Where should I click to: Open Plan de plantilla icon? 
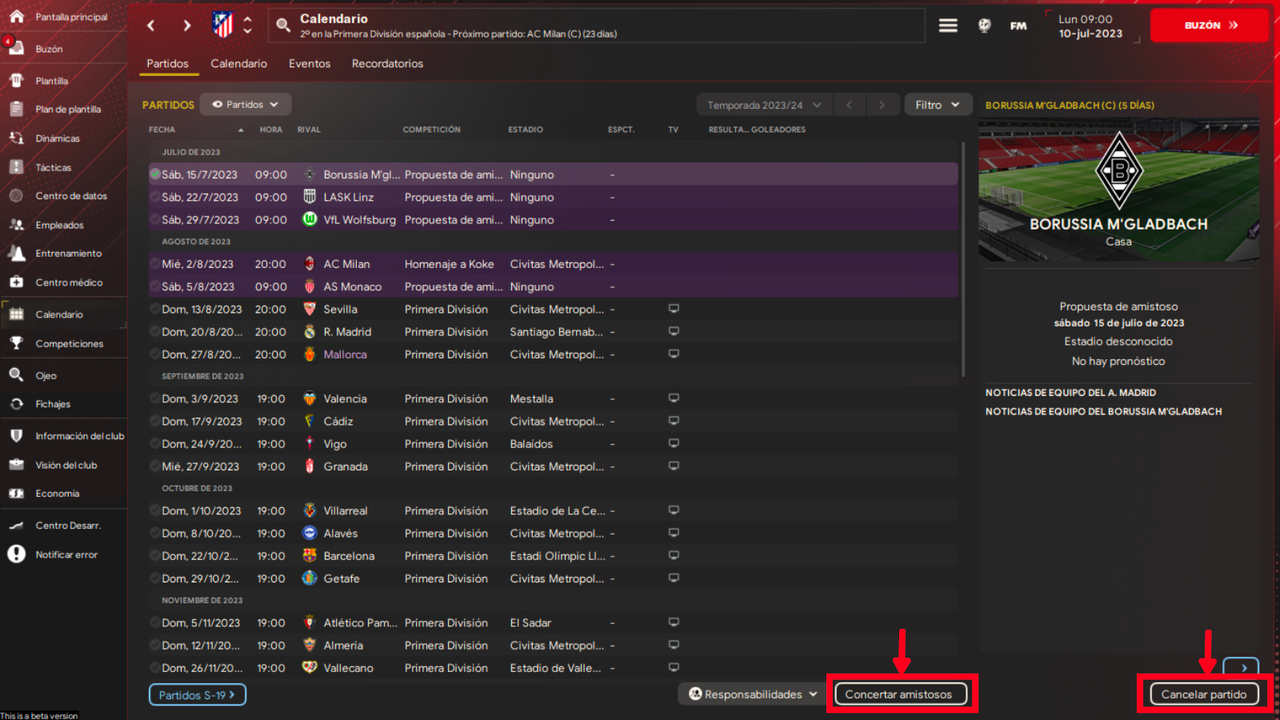[16, 109]
